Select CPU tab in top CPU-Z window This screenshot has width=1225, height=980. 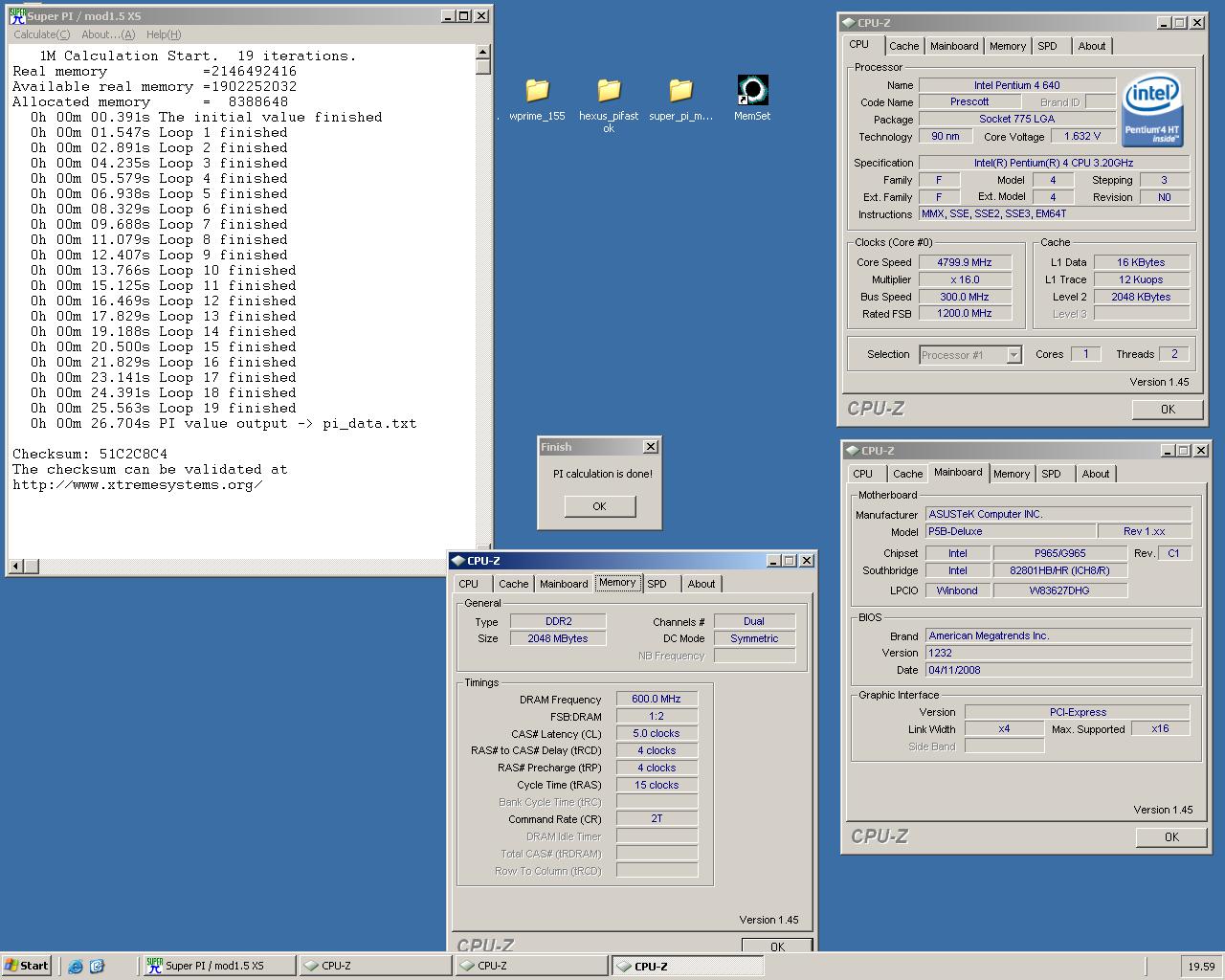point(859,44)
